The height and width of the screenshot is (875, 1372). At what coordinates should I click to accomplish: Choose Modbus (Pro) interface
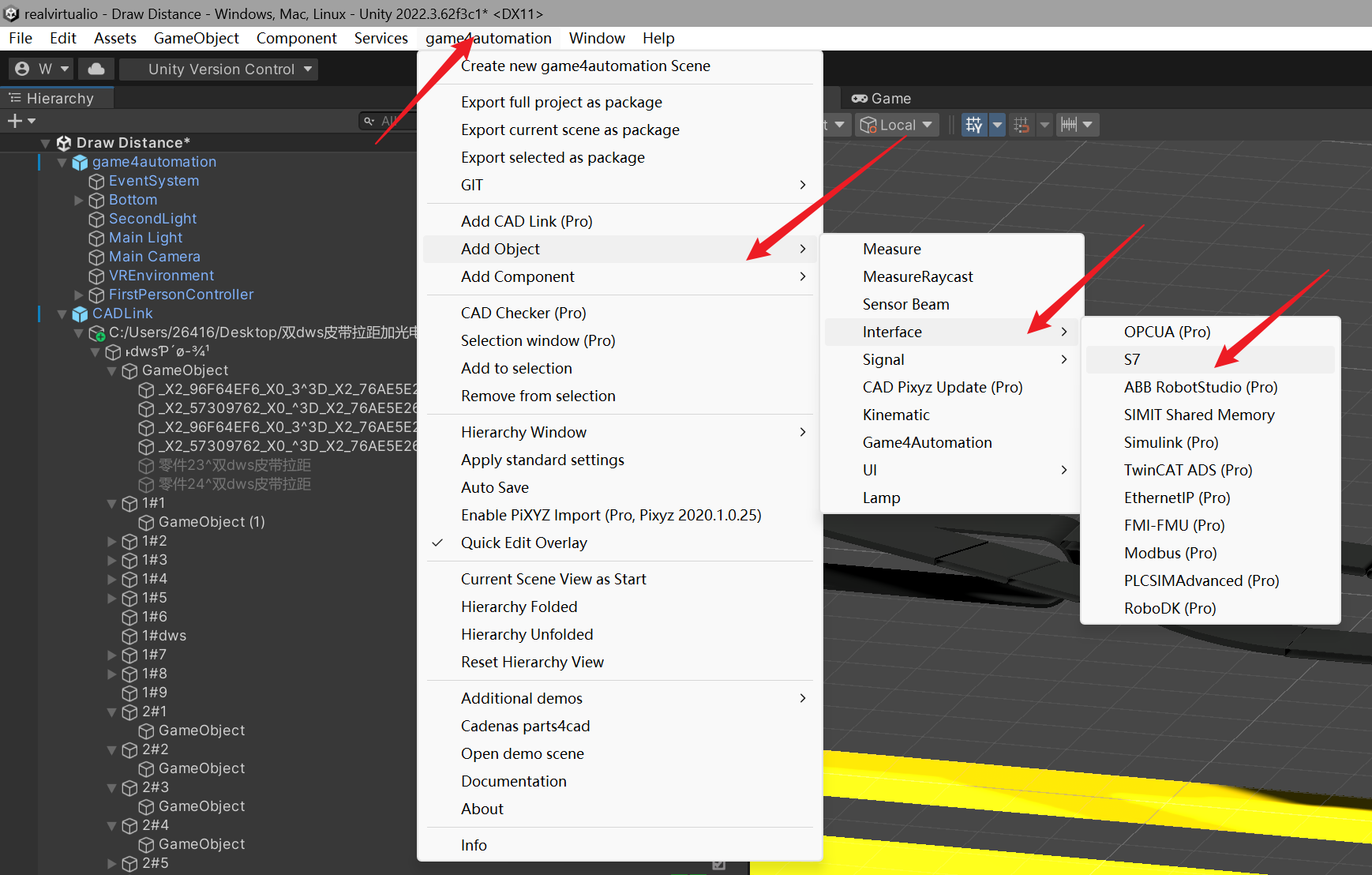(x=1210, y=553)
